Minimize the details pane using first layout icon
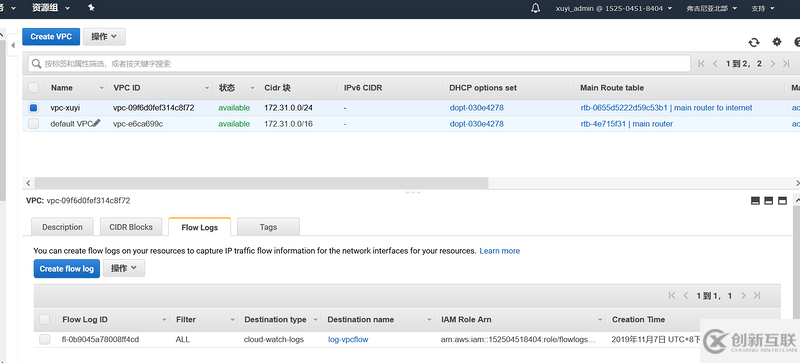This screenshot has height=363, width=800. click(x=755, y=201)
